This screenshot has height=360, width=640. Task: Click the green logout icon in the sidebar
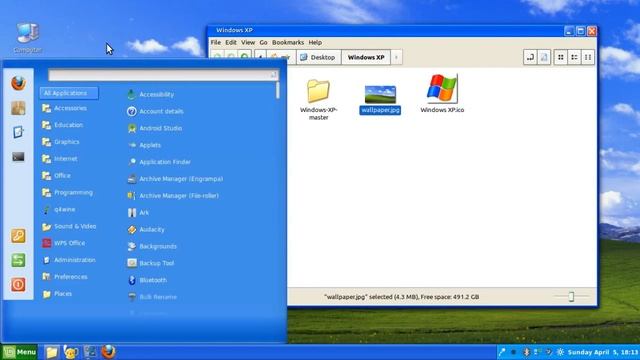click(x=18, y=260)
